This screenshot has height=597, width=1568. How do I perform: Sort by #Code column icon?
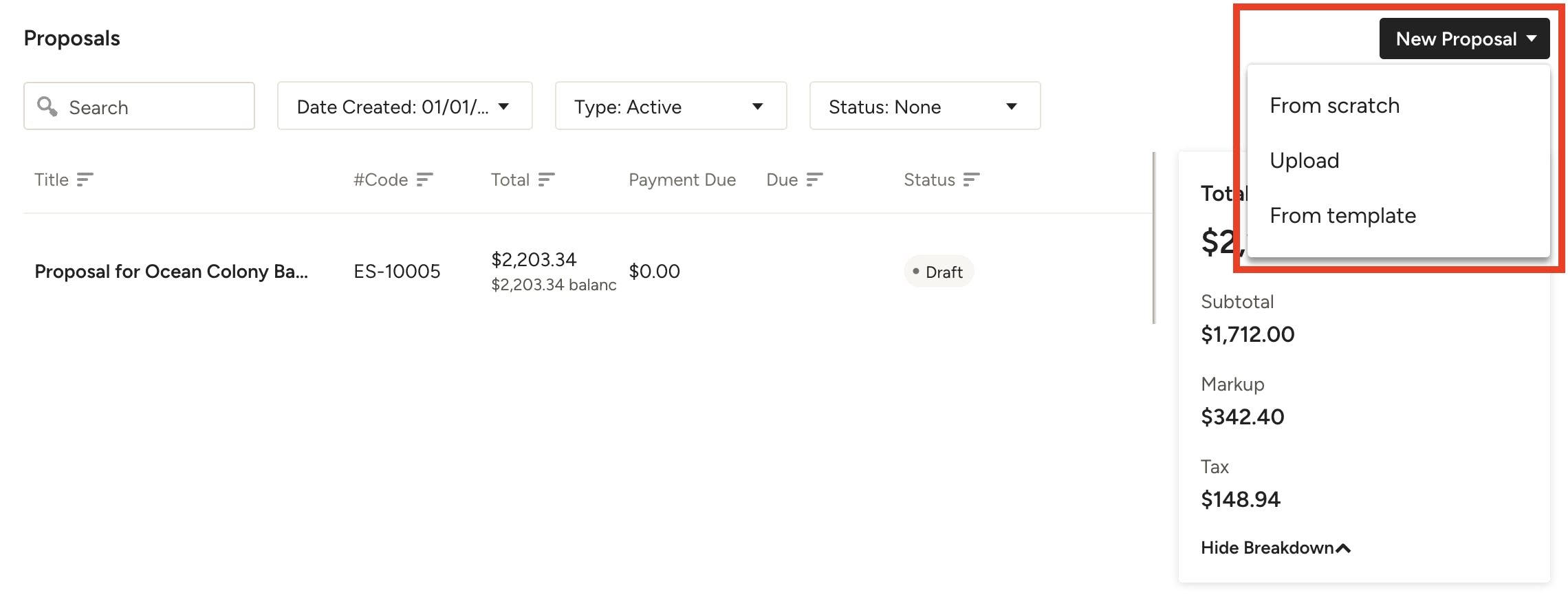(424, 180)
